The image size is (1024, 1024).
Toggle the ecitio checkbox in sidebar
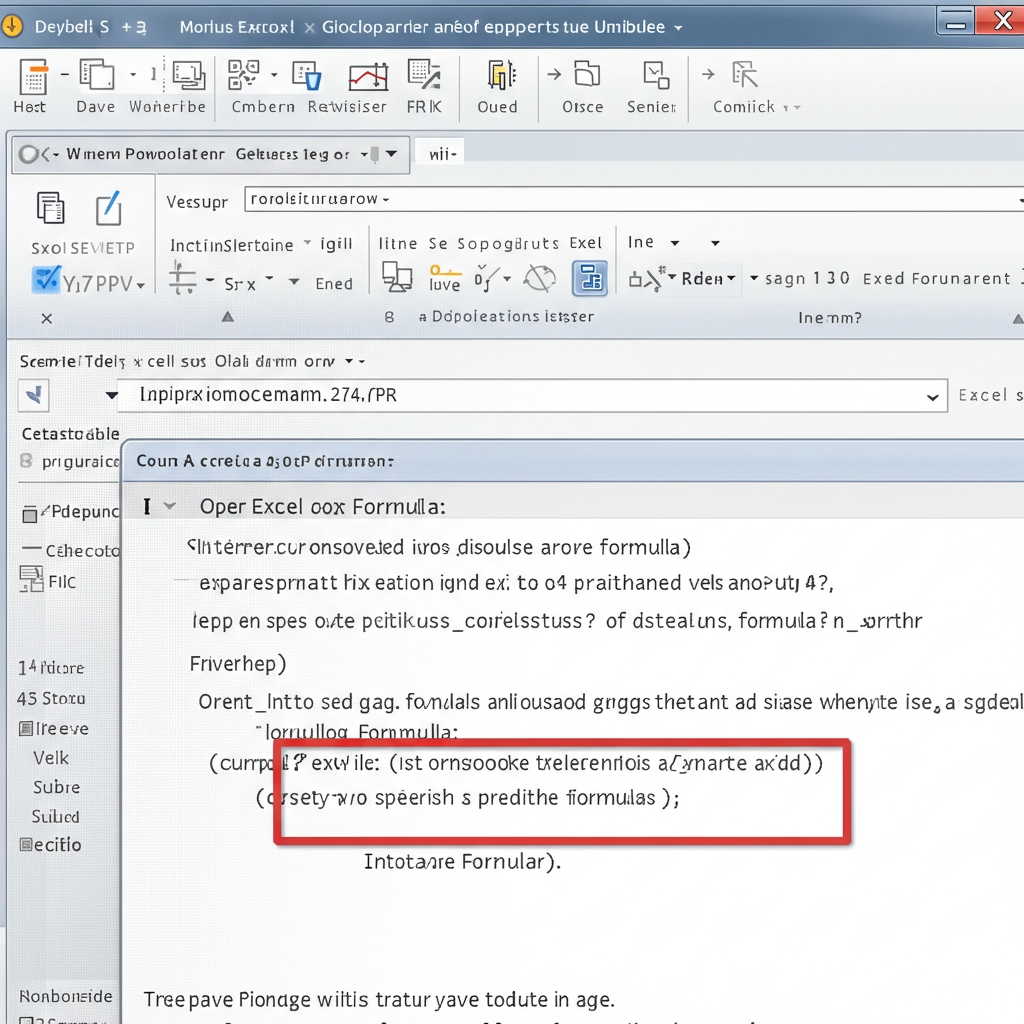tap(26, 845)
